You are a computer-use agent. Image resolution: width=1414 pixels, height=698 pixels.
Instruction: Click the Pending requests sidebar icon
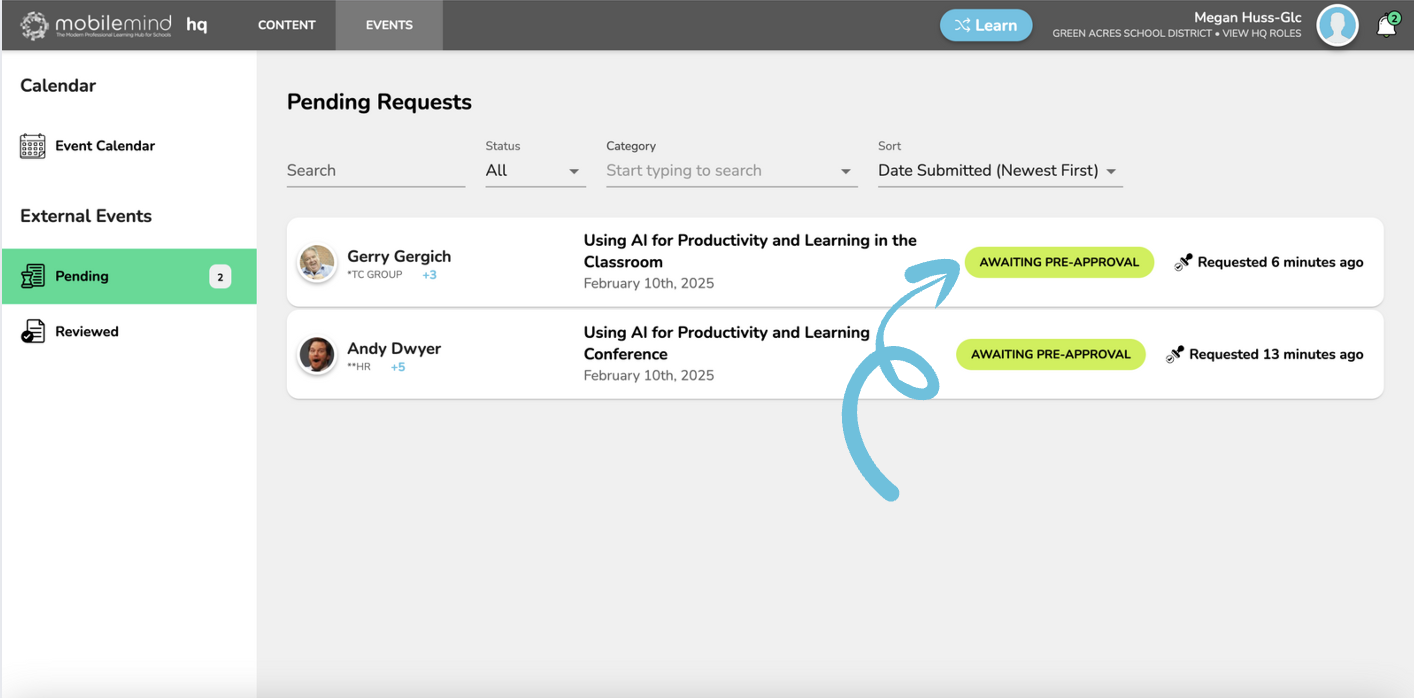pos(33,277)
